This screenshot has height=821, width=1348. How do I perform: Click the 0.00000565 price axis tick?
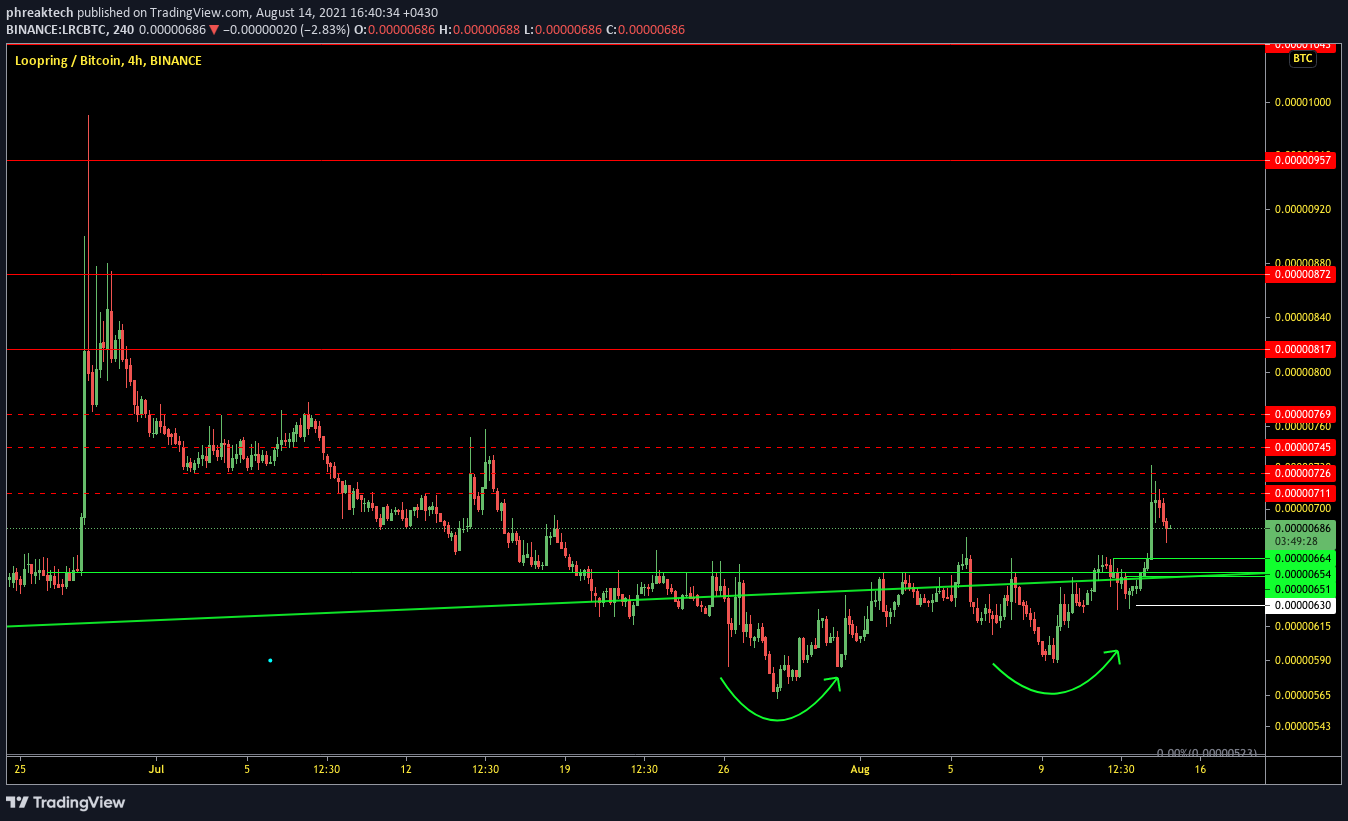point(1304,695)
